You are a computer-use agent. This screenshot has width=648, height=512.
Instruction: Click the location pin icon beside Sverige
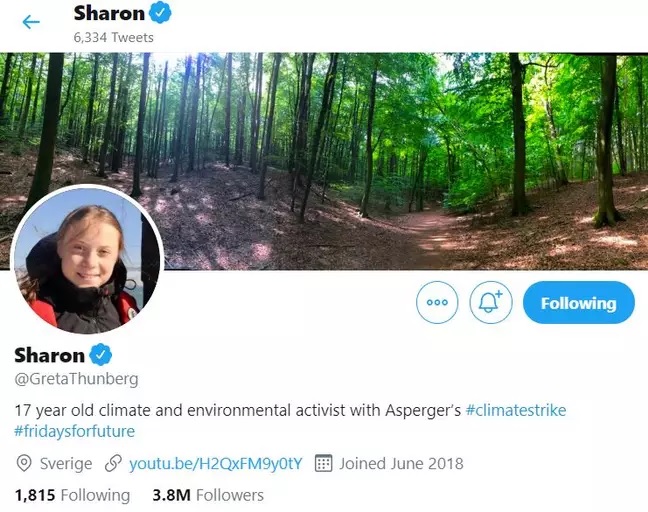(23, 464)
